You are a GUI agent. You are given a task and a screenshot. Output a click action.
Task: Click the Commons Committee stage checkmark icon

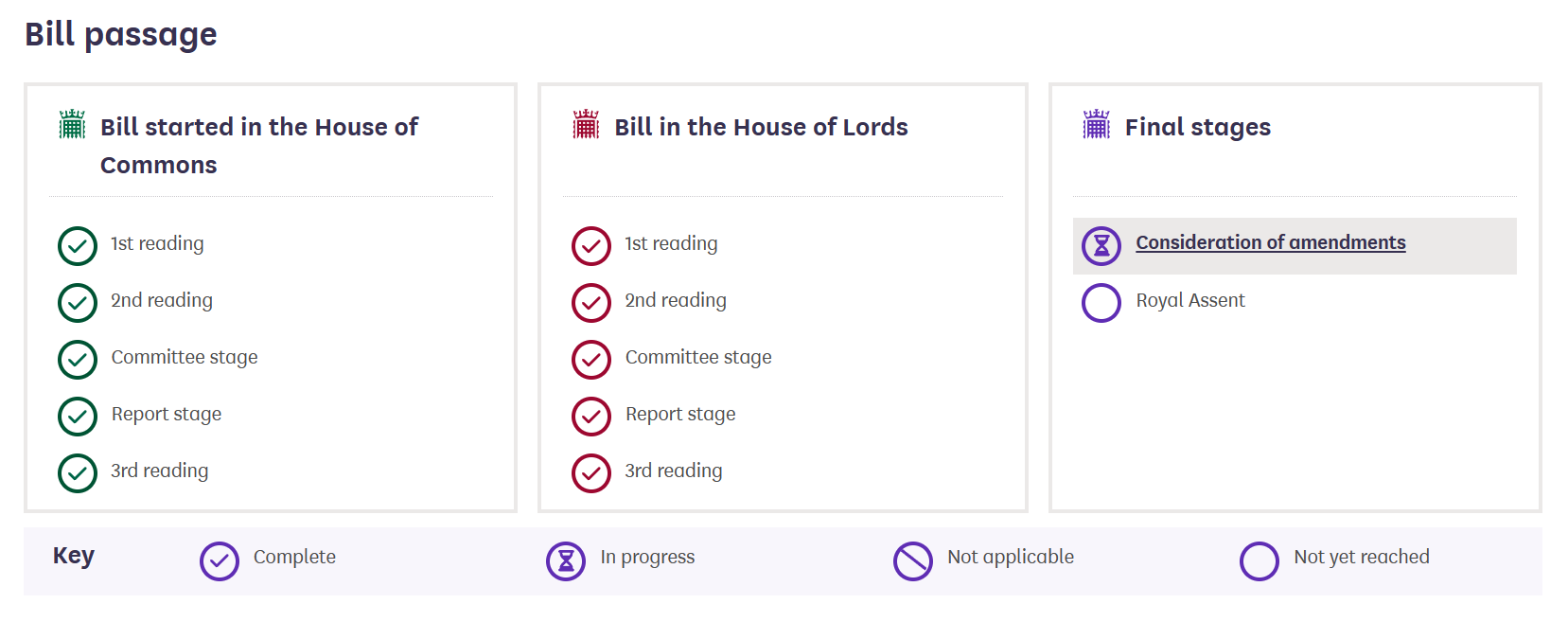coord(78,360)
